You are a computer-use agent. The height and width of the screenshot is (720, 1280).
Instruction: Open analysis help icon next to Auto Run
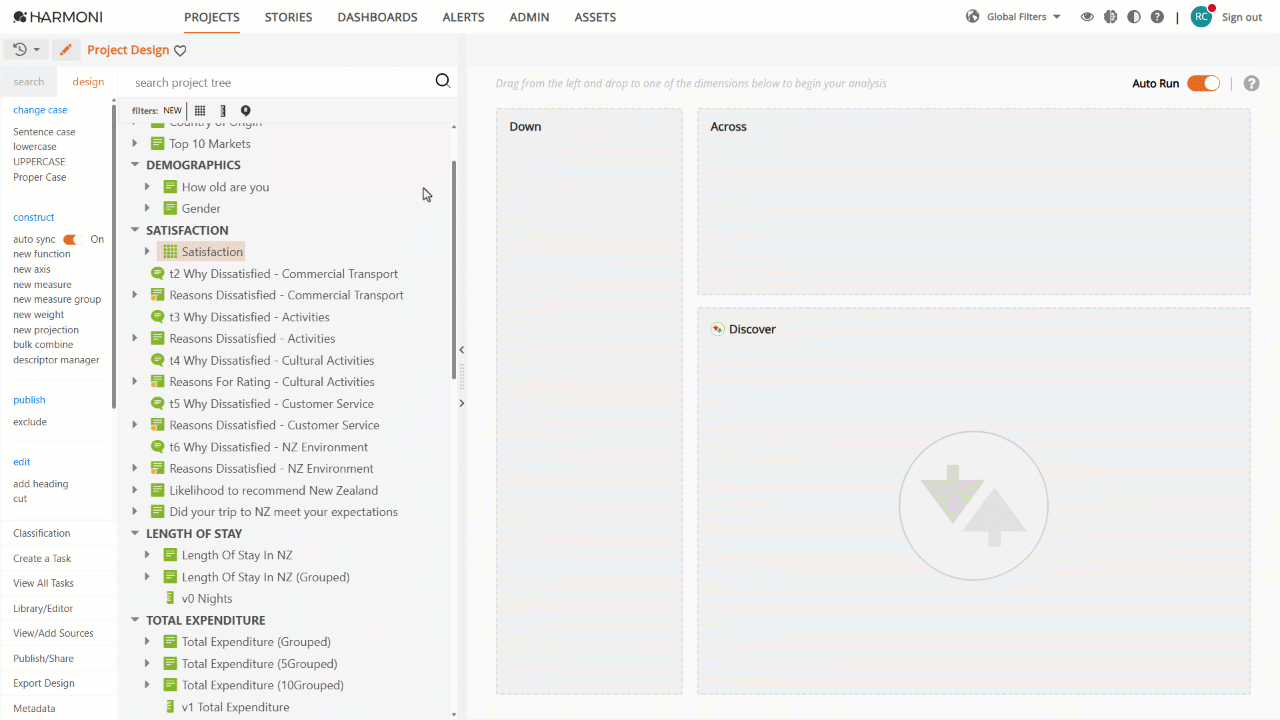(1251, 83)
